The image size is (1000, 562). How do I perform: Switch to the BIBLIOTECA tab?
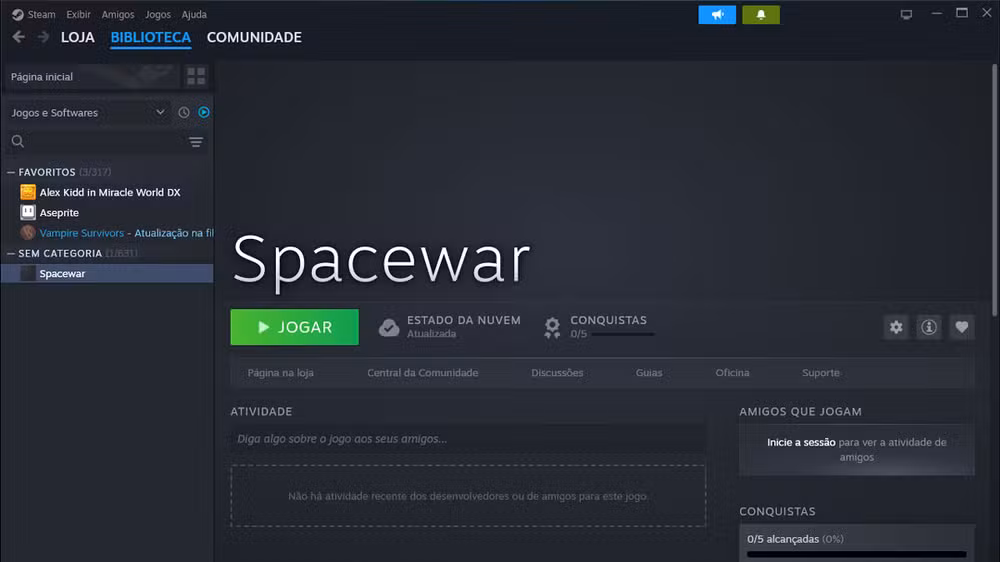point(151,37)
